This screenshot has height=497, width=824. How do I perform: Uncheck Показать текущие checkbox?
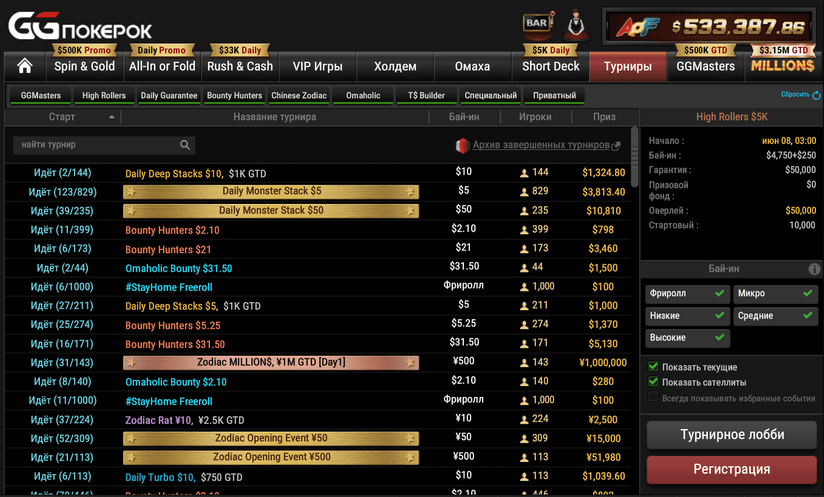coord(653,366)
